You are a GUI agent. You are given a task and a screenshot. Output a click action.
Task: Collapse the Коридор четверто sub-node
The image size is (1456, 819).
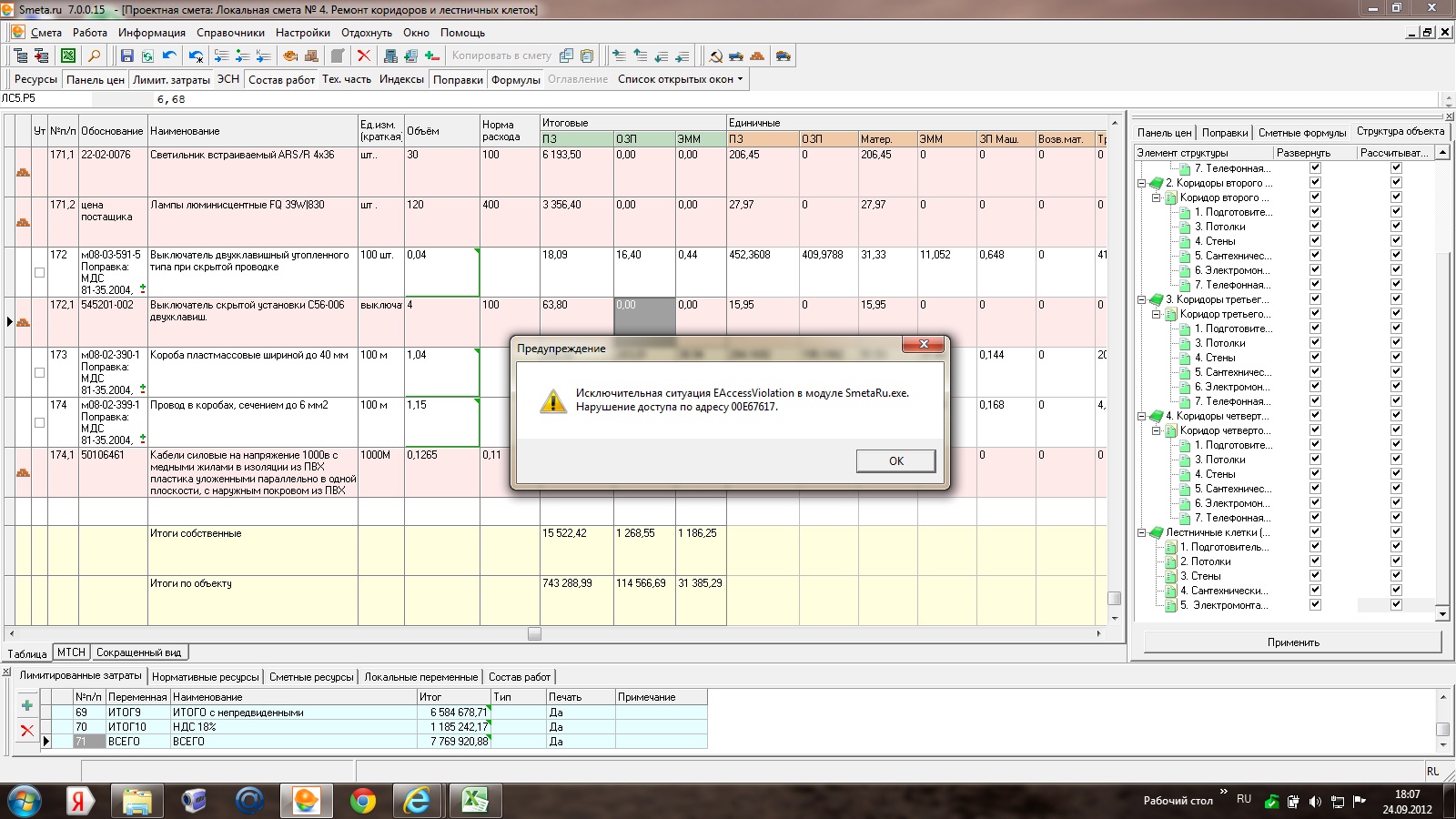[x=1156, y=430]
